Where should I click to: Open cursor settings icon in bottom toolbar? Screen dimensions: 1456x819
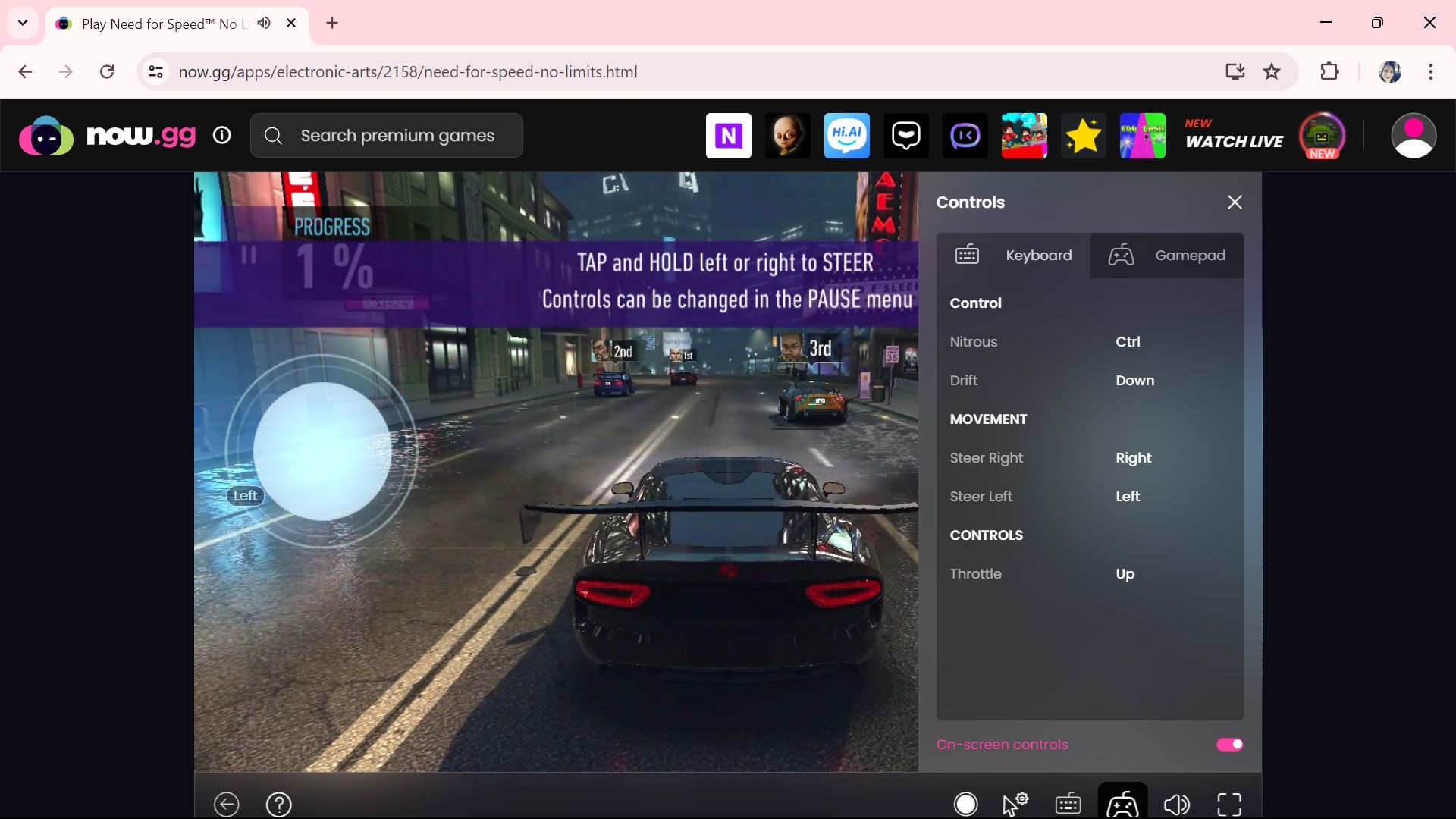click(1015, 804)
